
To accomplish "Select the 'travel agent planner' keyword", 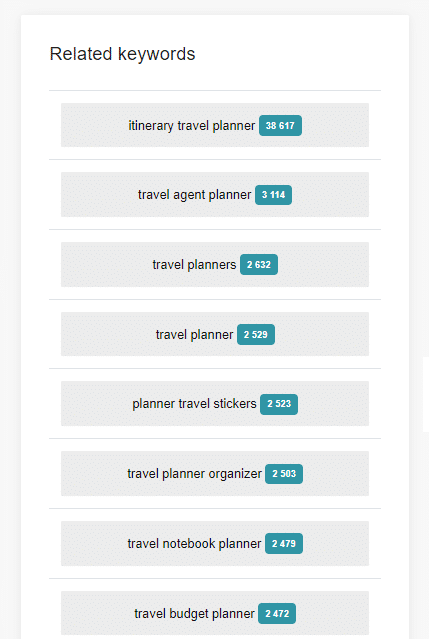I will click(194, 195).
